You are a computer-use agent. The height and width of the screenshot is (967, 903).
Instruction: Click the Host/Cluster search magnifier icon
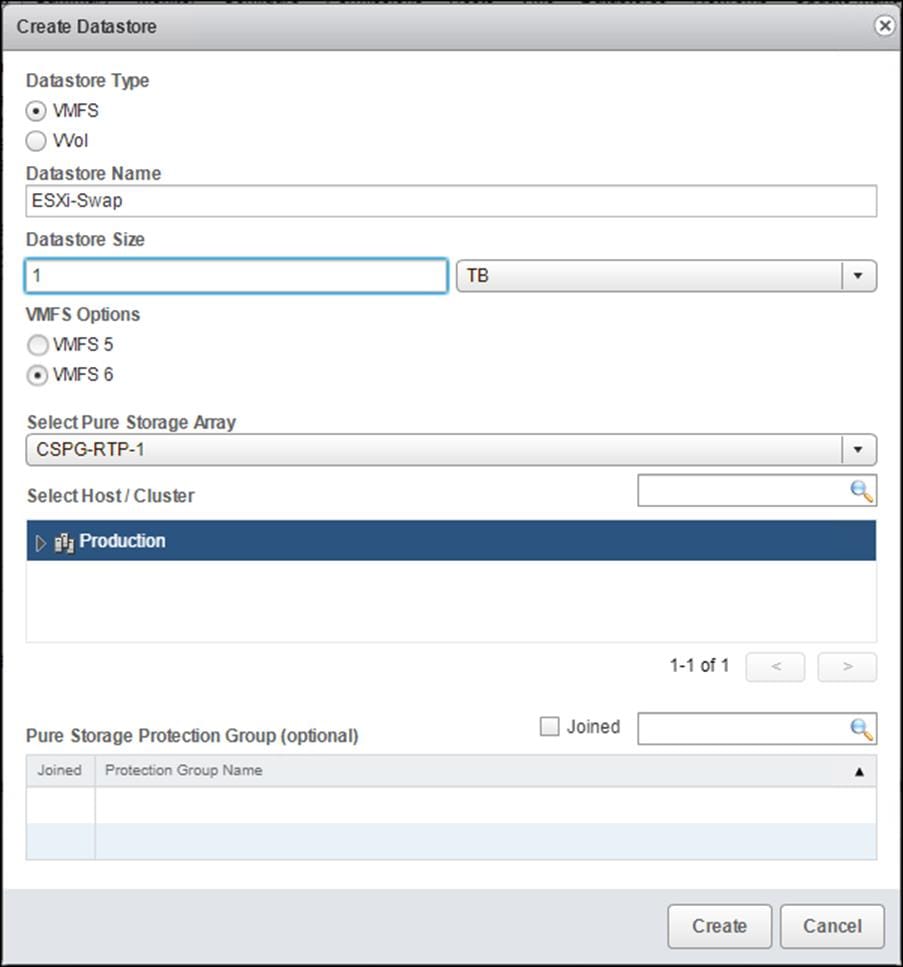pos(860,490)
